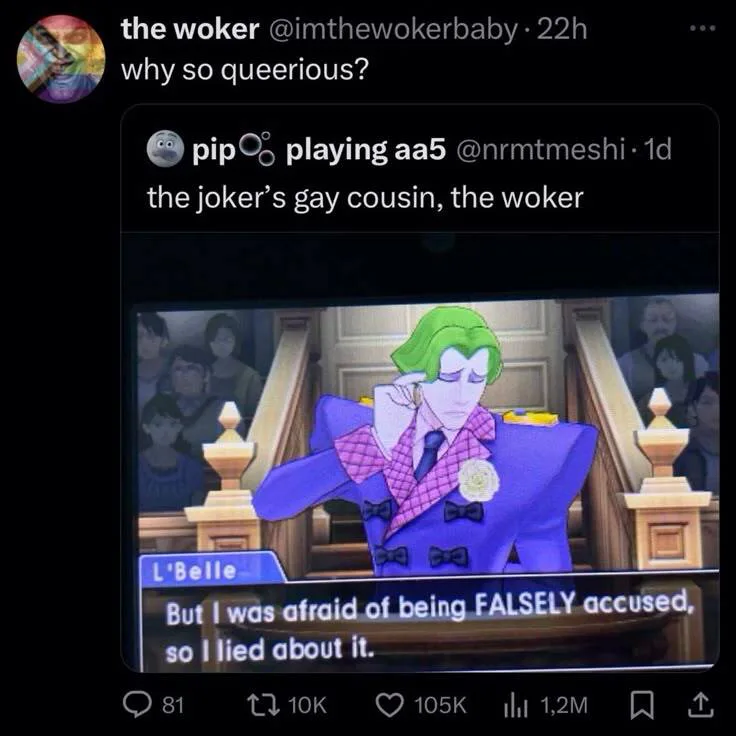The width and height of the screenshot is (736, 736).
Task: Click the "why so queerious?" tweet text
Action: point(241,71)
